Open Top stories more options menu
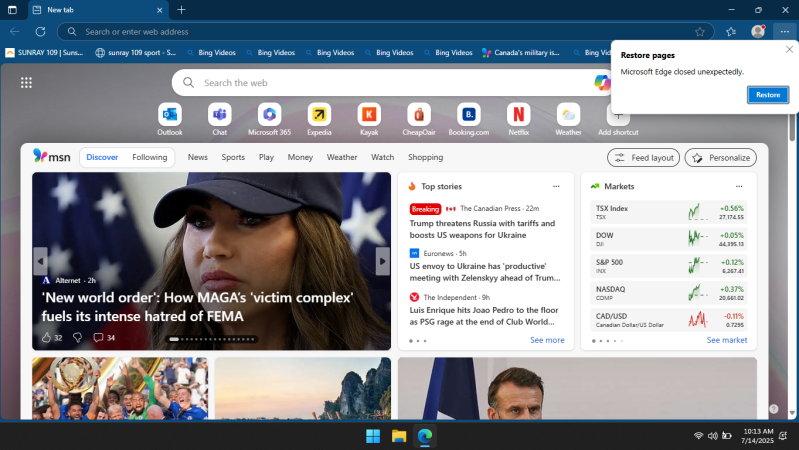Viewport: 799px width, 450px height. tap(556, 186)
